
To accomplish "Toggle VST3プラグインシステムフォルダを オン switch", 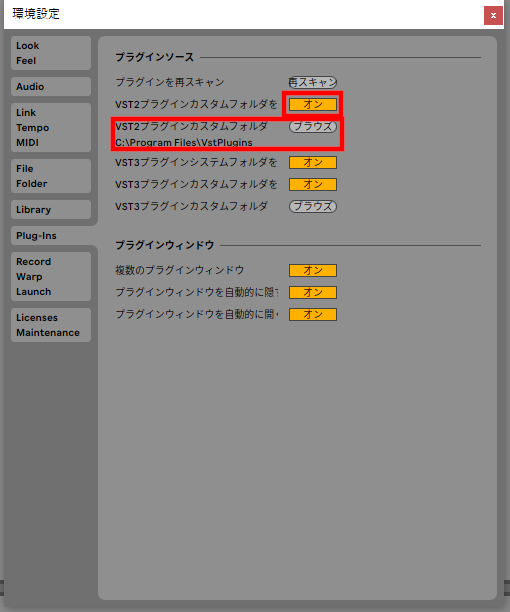I will (x=313, y=162).
